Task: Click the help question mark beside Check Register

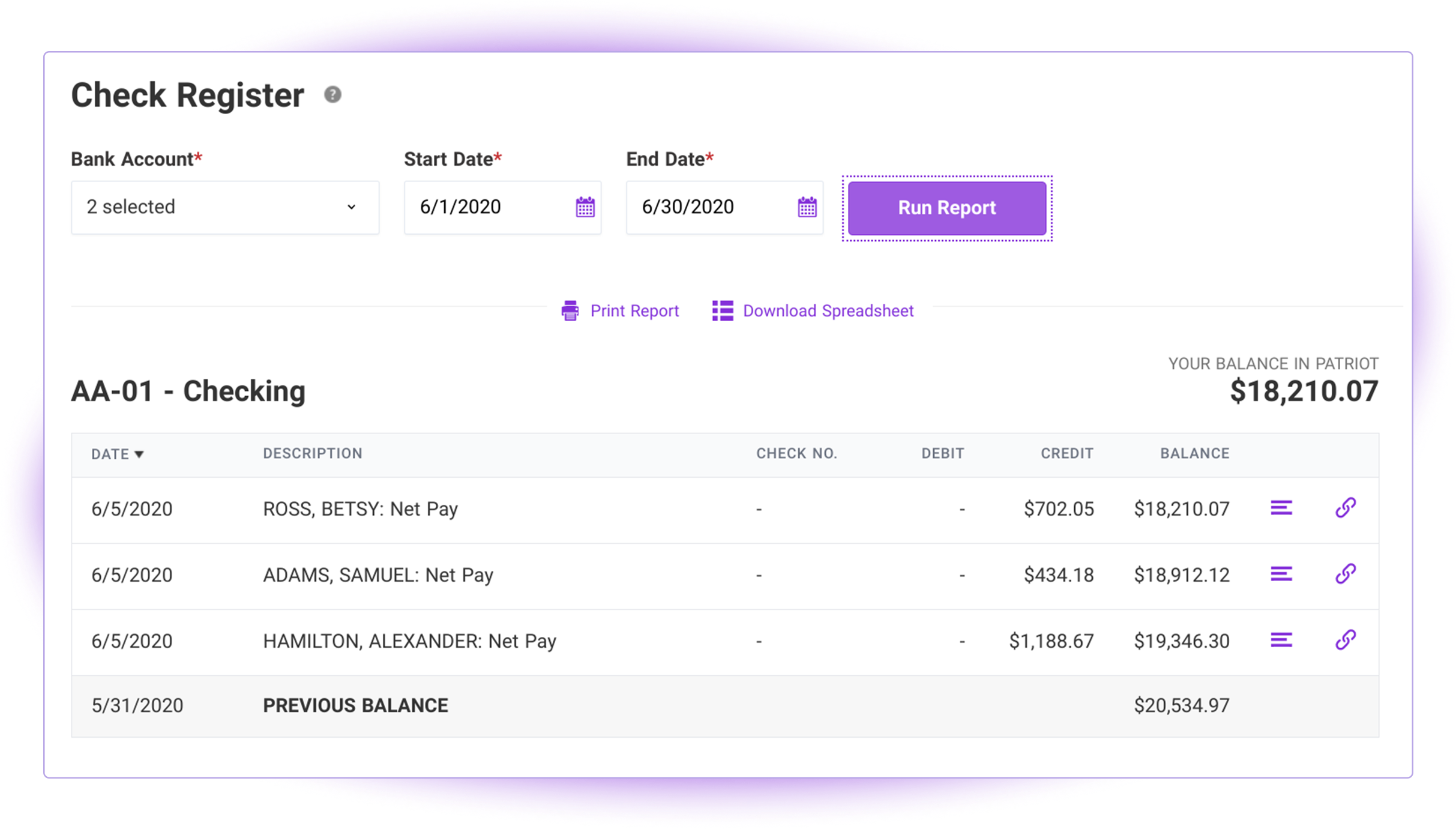Action: tap(332, 95)
